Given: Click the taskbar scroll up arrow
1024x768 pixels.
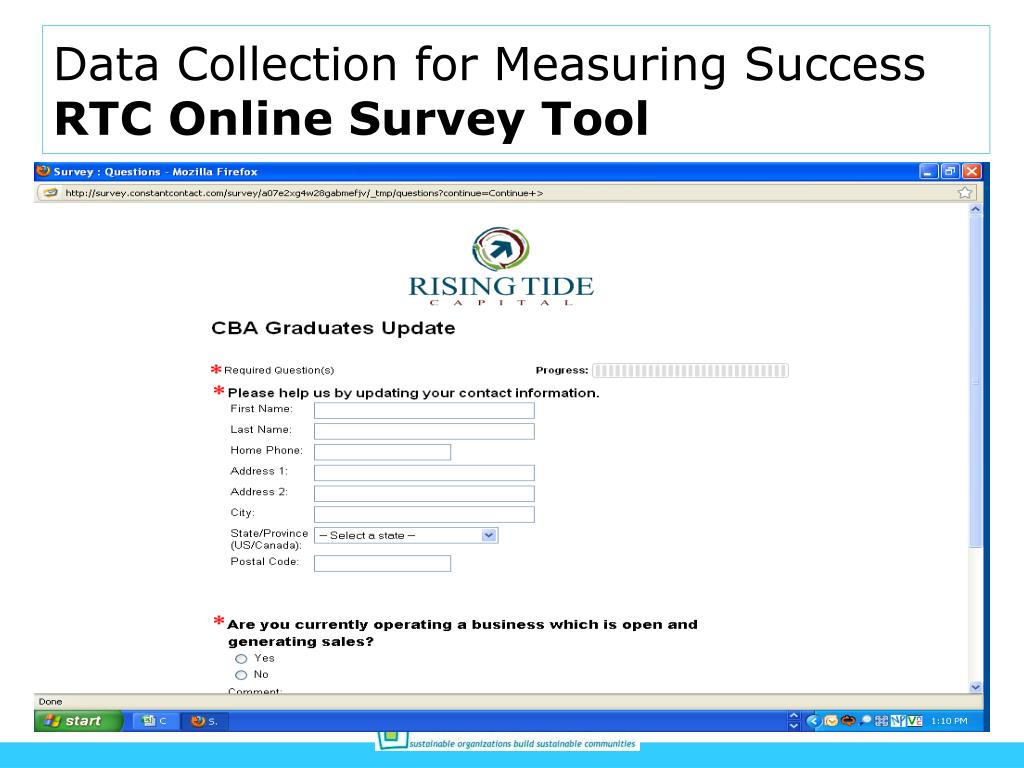Looking at the screenshot, I should point(794,716).
